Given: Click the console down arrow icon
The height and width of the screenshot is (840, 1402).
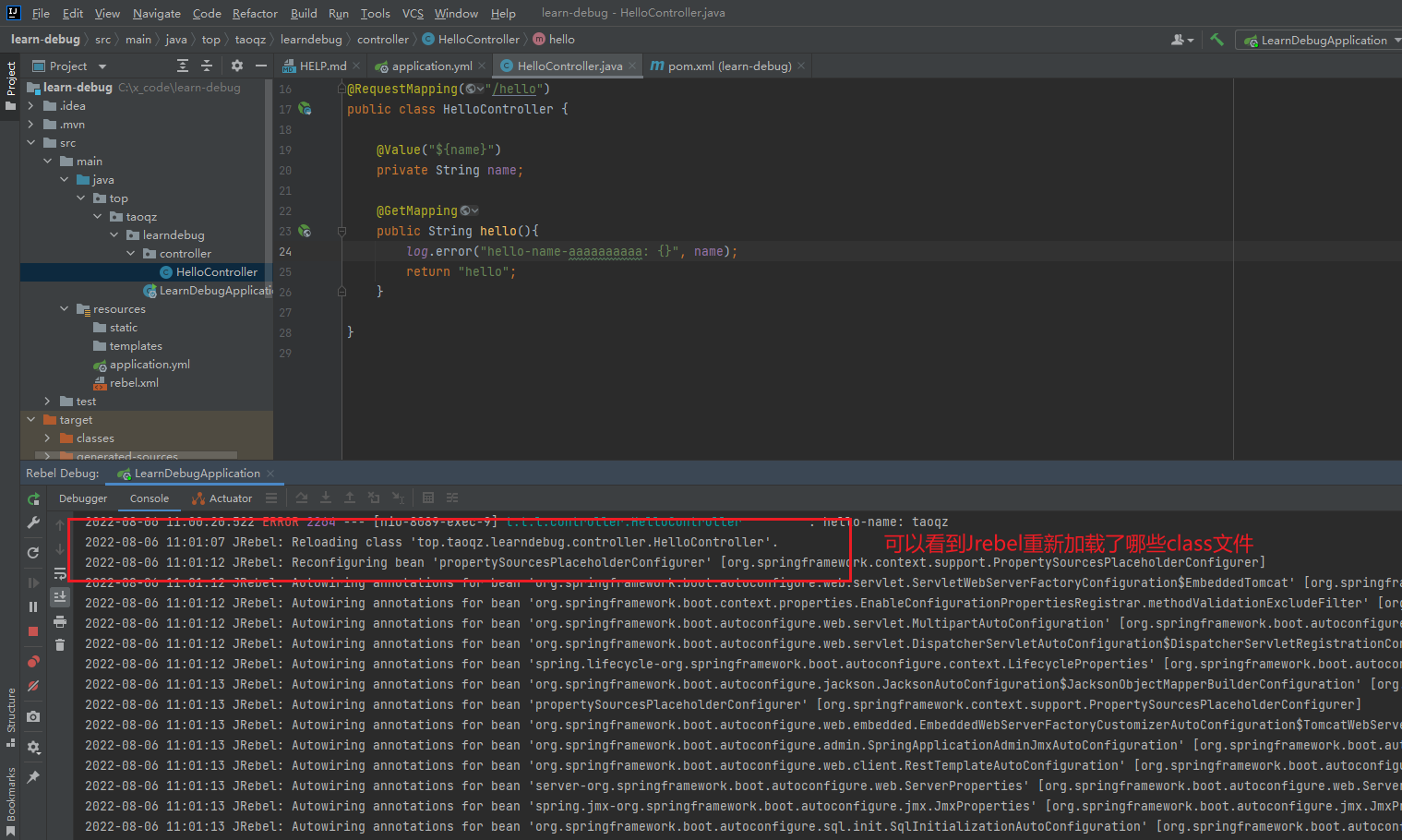Looking at the screenshot, I should click(x=60, y=549).
